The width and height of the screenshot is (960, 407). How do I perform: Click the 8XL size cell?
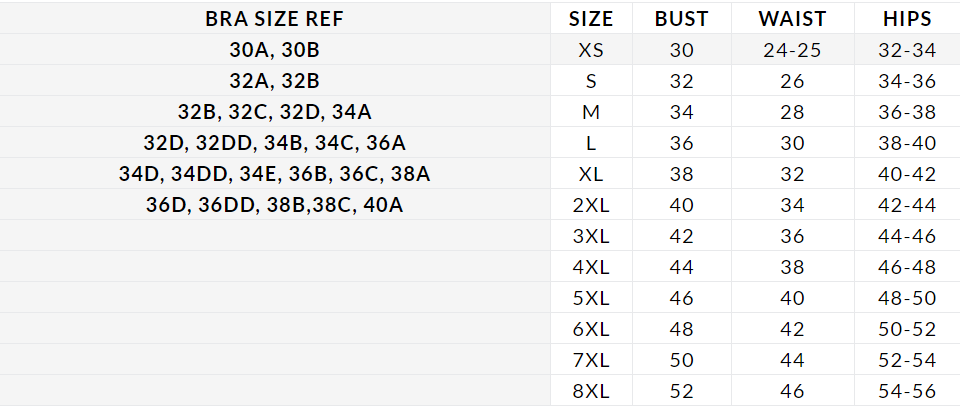591,390
